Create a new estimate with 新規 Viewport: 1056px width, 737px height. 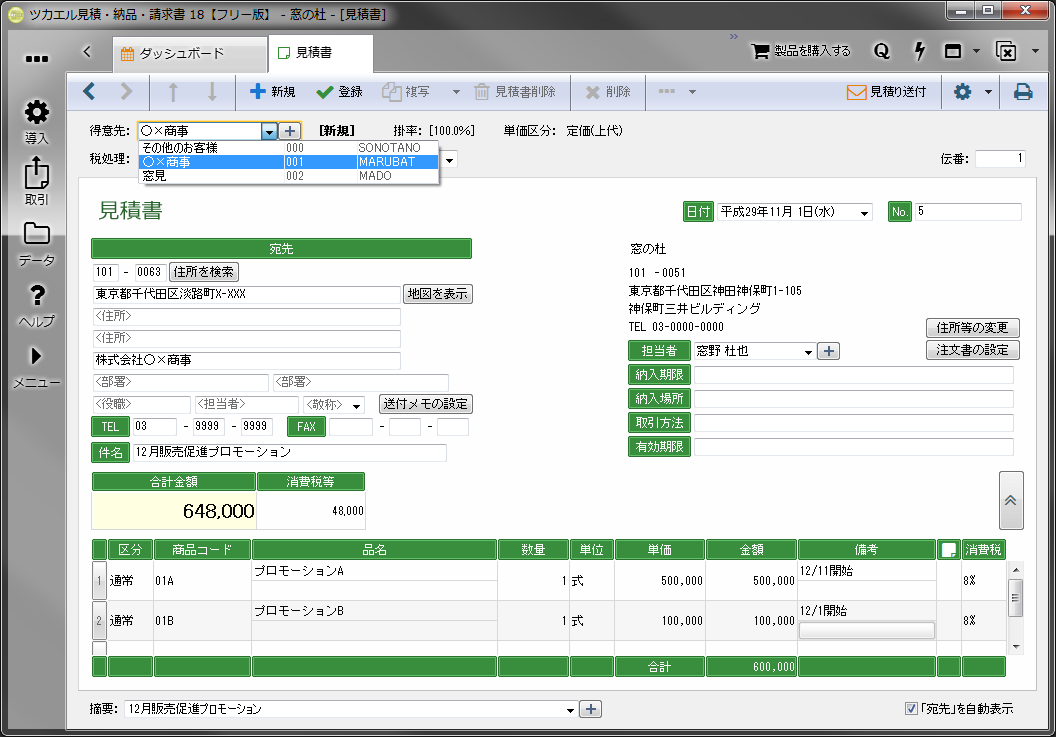(x=272, y=92)
